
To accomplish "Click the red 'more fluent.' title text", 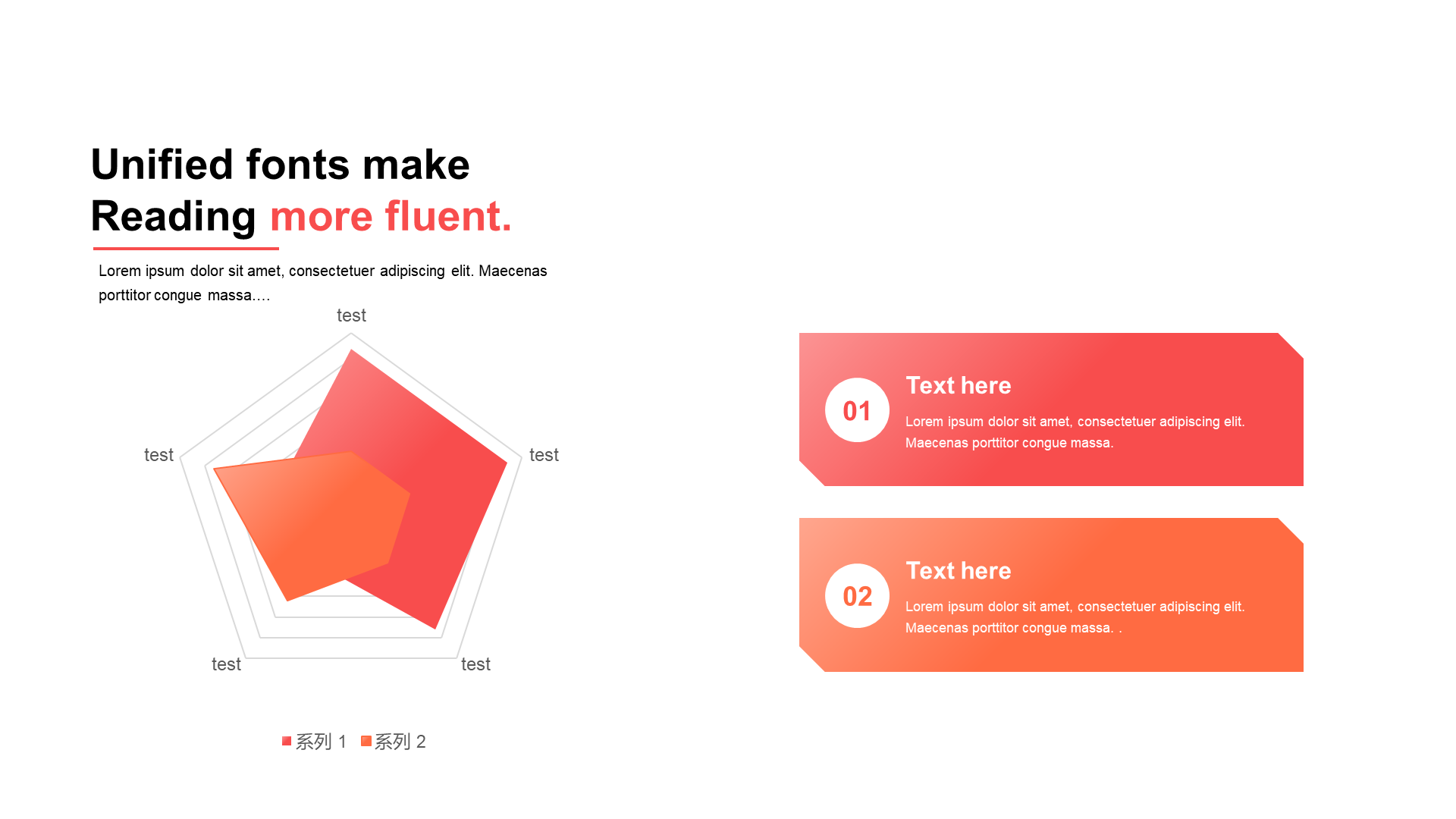I will pos(391,216).
